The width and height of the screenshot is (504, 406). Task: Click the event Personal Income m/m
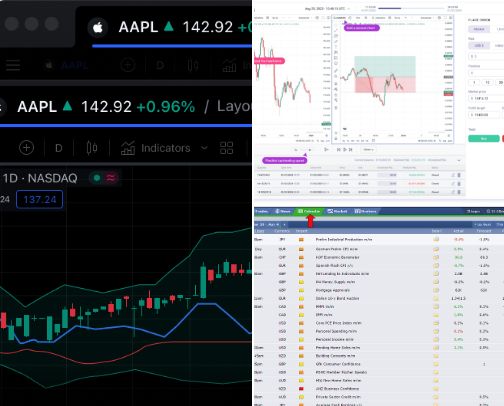pyautogui.click(x=334, y=339)
